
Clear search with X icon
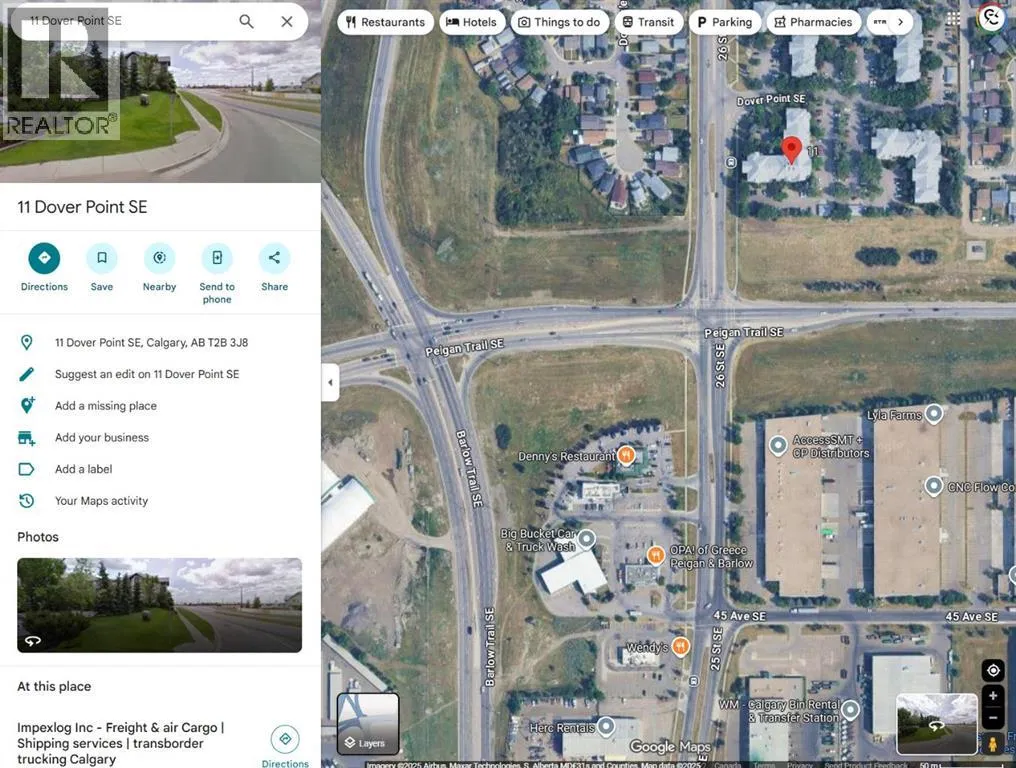286,21
